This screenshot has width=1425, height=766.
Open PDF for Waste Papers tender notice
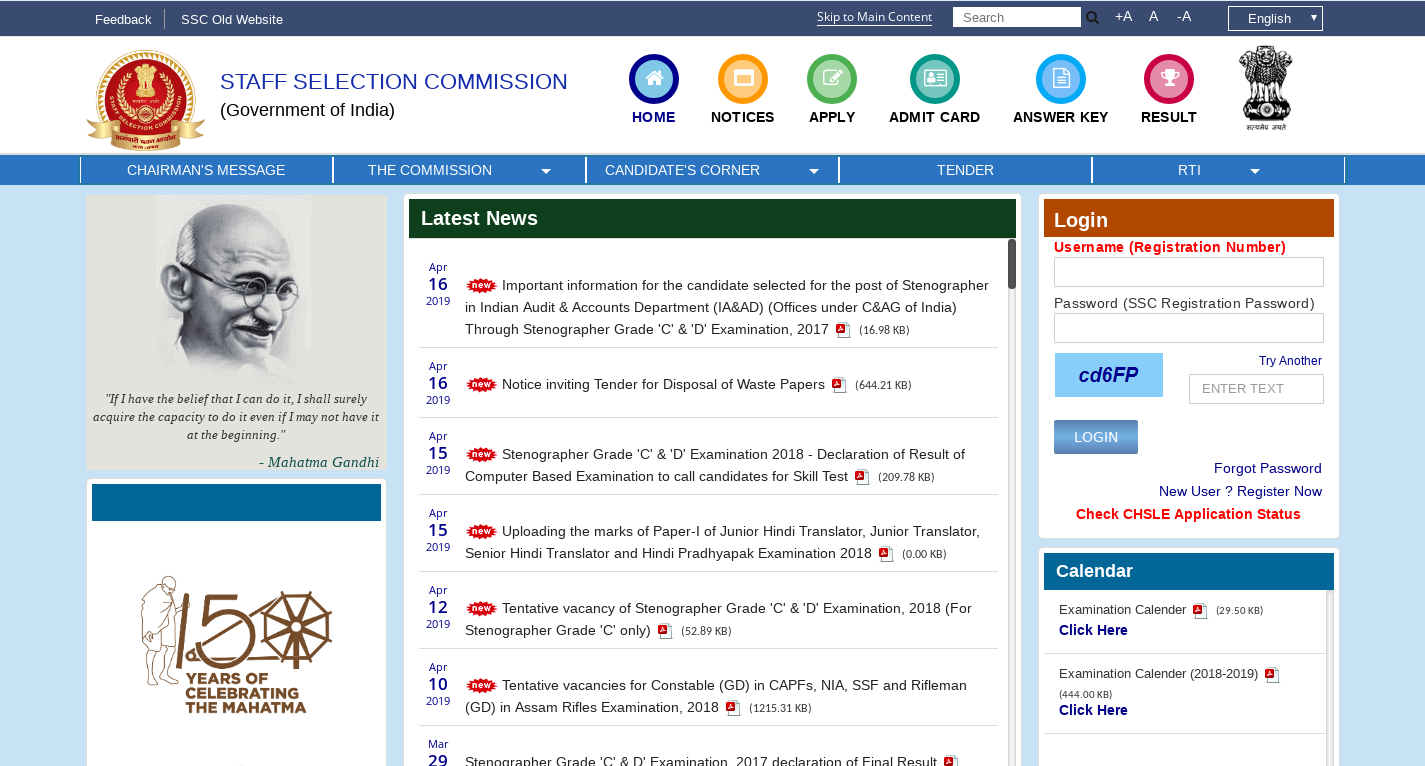pyautogui.click(x=838, y=384)
